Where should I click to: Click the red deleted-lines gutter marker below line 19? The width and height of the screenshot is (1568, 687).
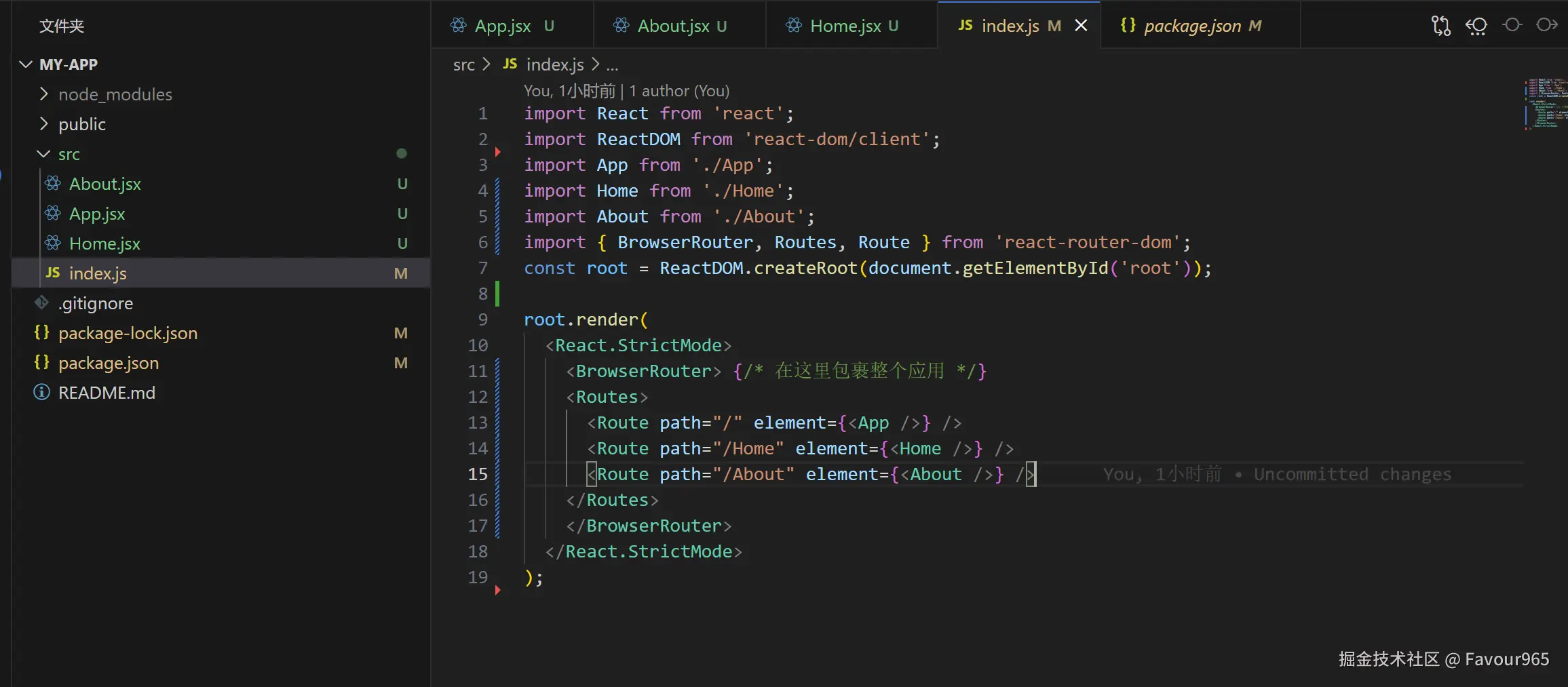(498, 590)
